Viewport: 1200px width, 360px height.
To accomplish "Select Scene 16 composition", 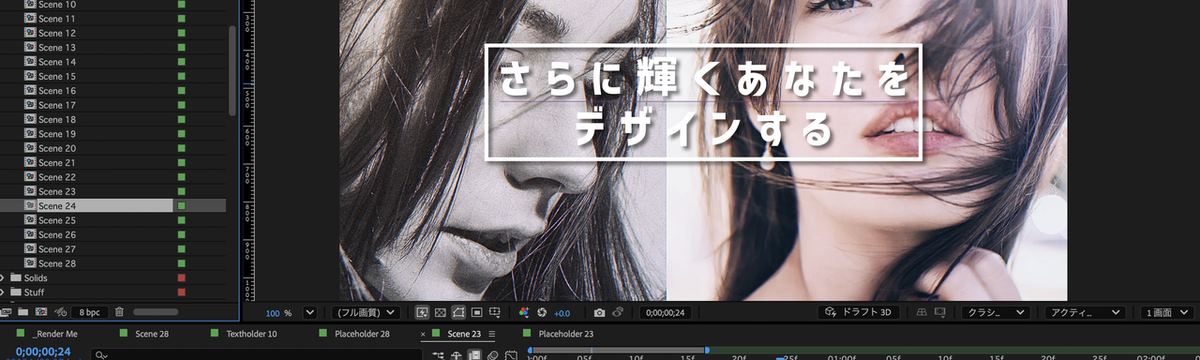I will pyautogui.click(x=57, y=90).
